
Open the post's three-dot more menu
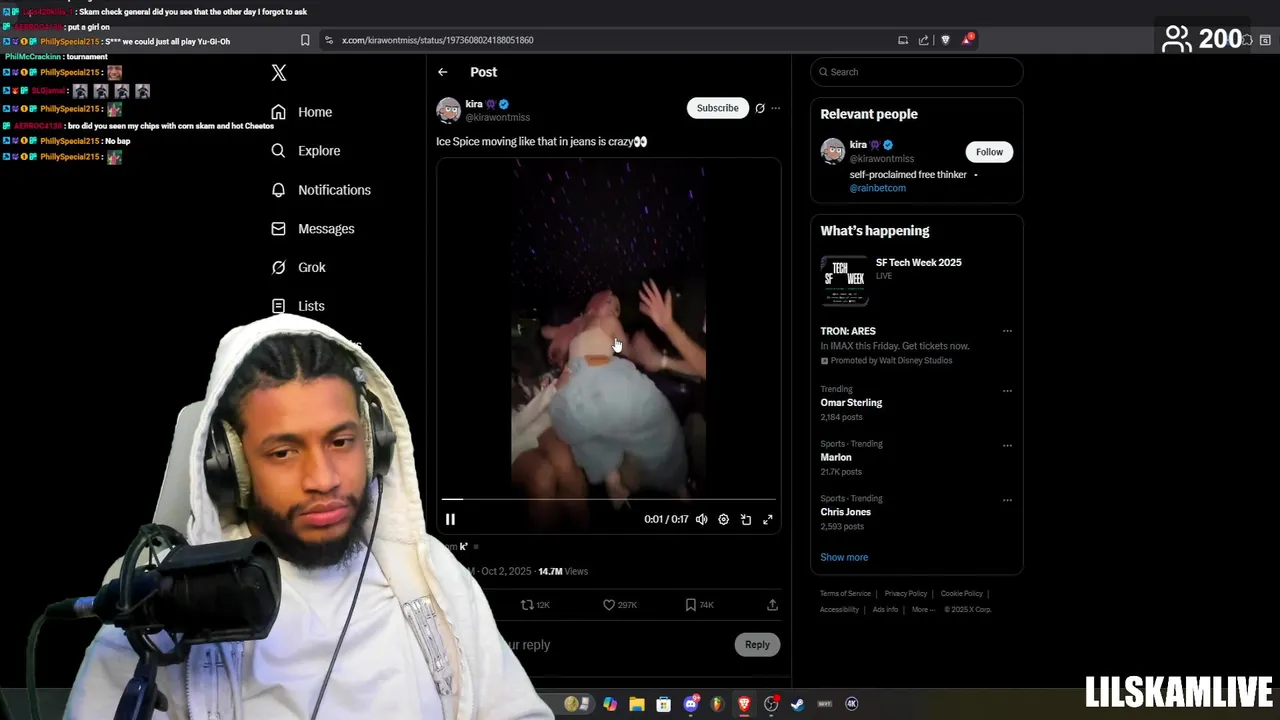pyautogui.click(x=775, y=108)
